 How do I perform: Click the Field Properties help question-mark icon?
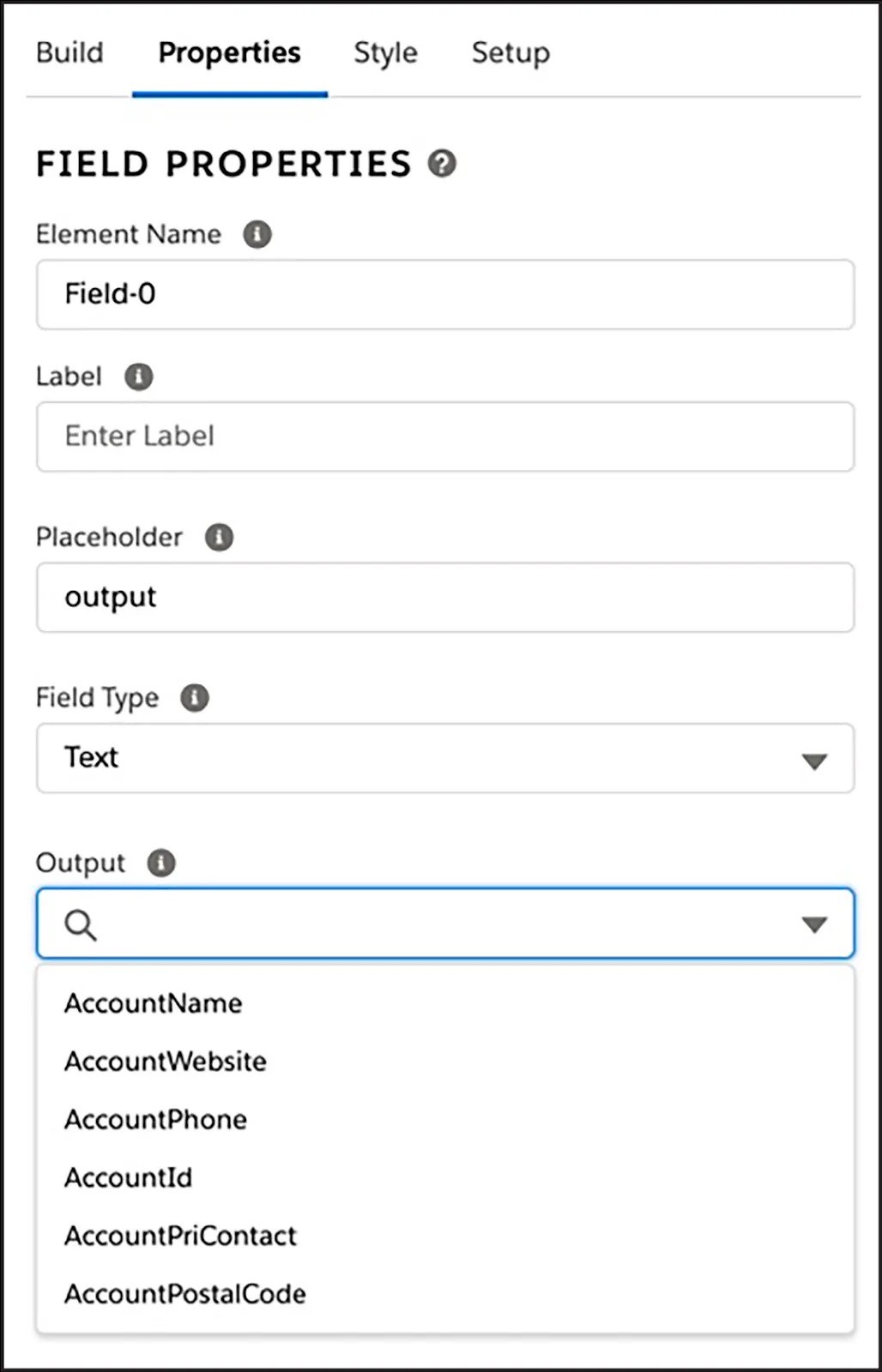[x=442, y=163]
